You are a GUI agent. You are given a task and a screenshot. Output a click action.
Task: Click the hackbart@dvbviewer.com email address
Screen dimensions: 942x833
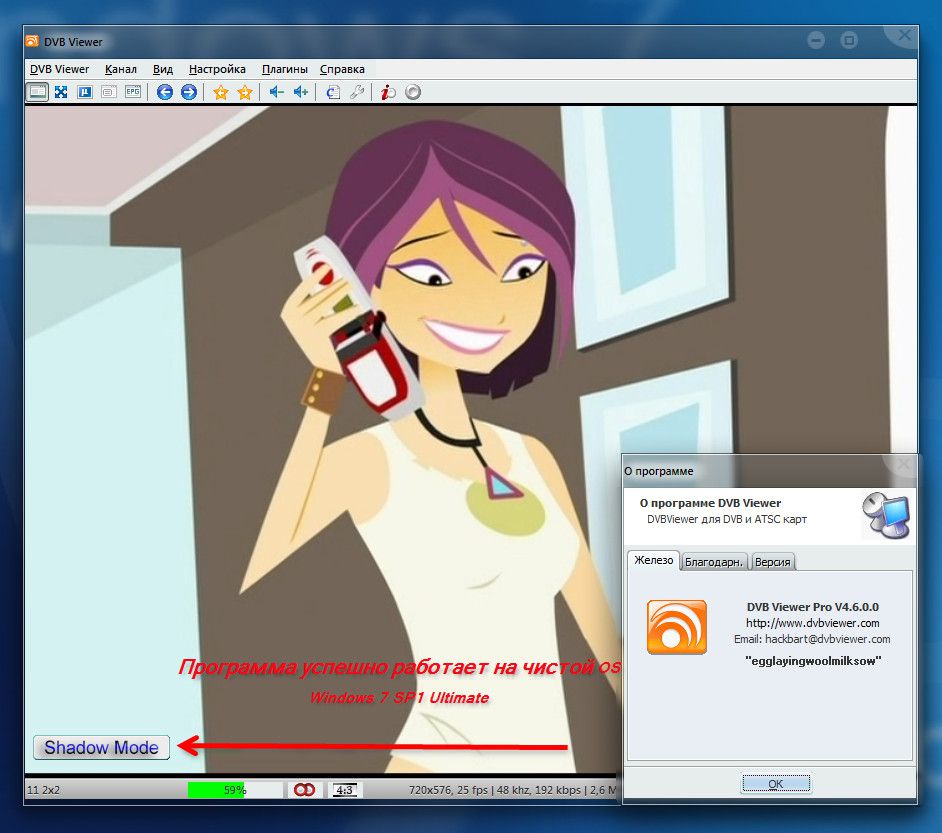tap(828, 639)
